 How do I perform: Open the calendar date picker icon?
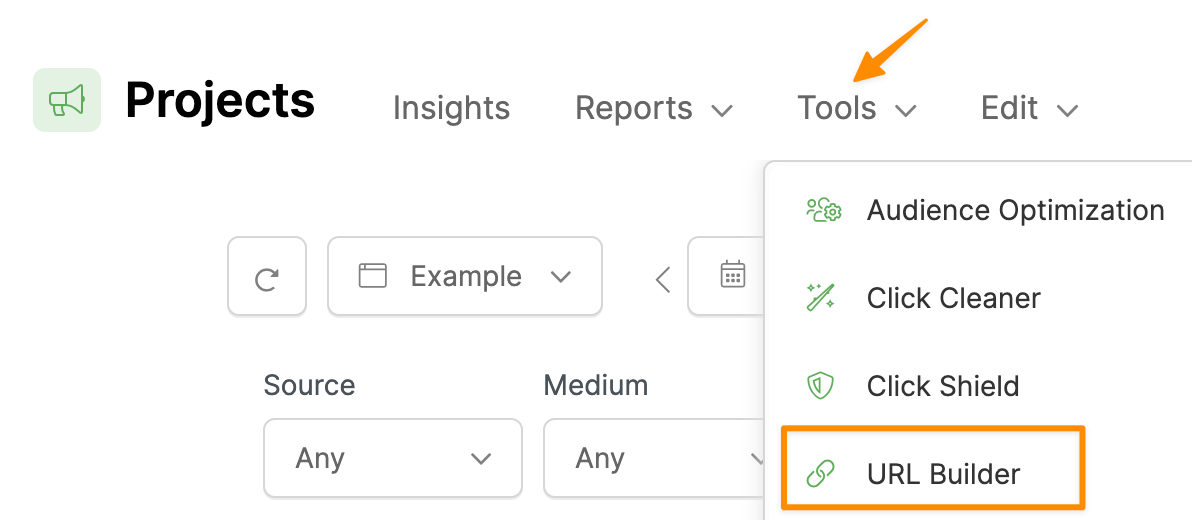pos(732,275)
